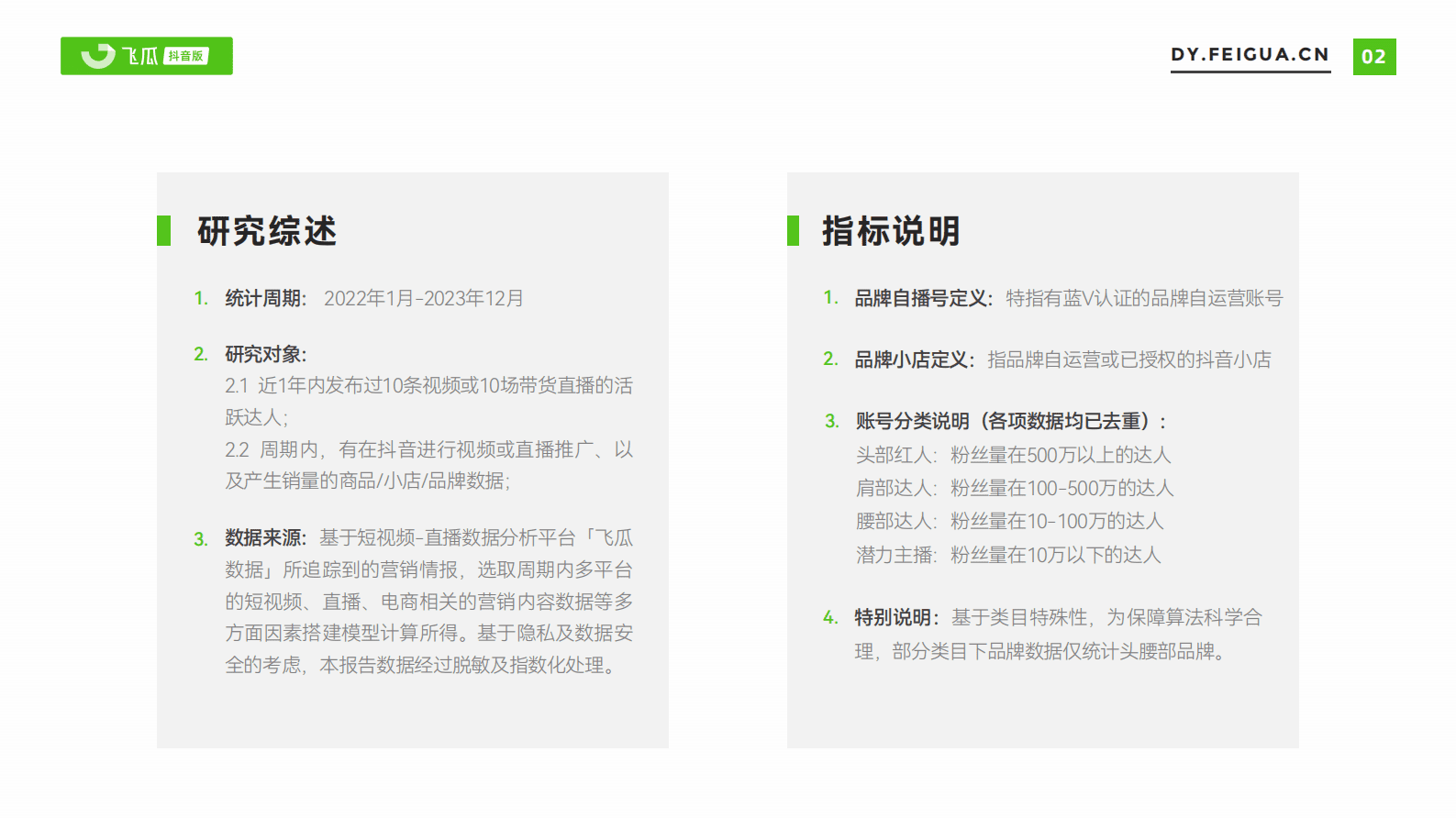Select the 特别说明 label
The width and height of the screenshot is (1456, 818).
tap(895, 617)
